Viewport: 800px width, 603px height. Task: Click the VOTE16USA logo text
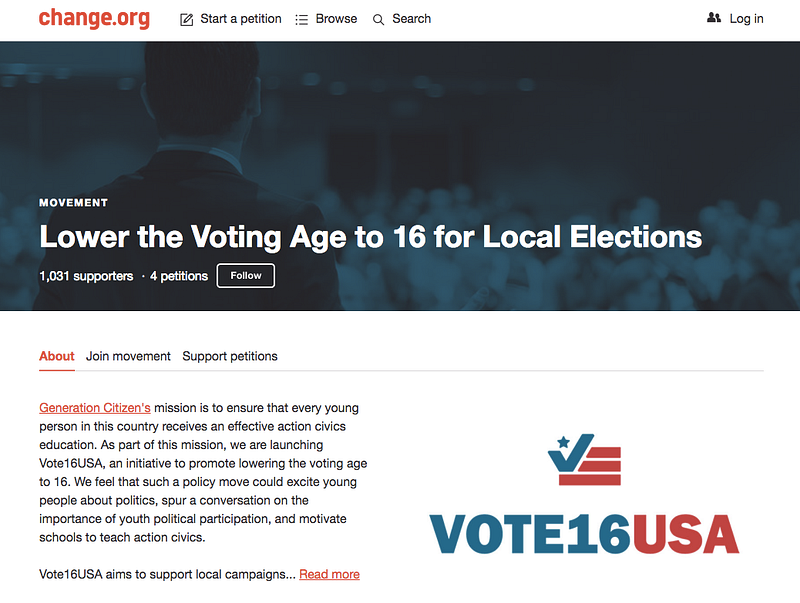click(584, 534)
